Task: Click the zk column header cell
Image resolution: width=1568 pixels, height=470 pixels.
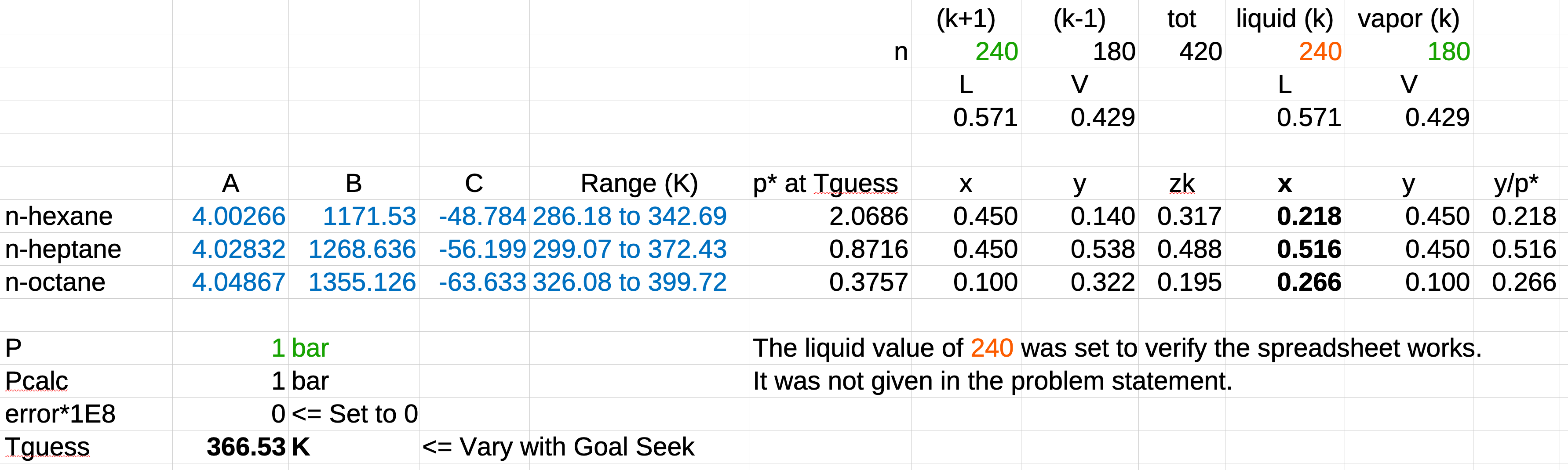Action: (x=1181, y=184)
